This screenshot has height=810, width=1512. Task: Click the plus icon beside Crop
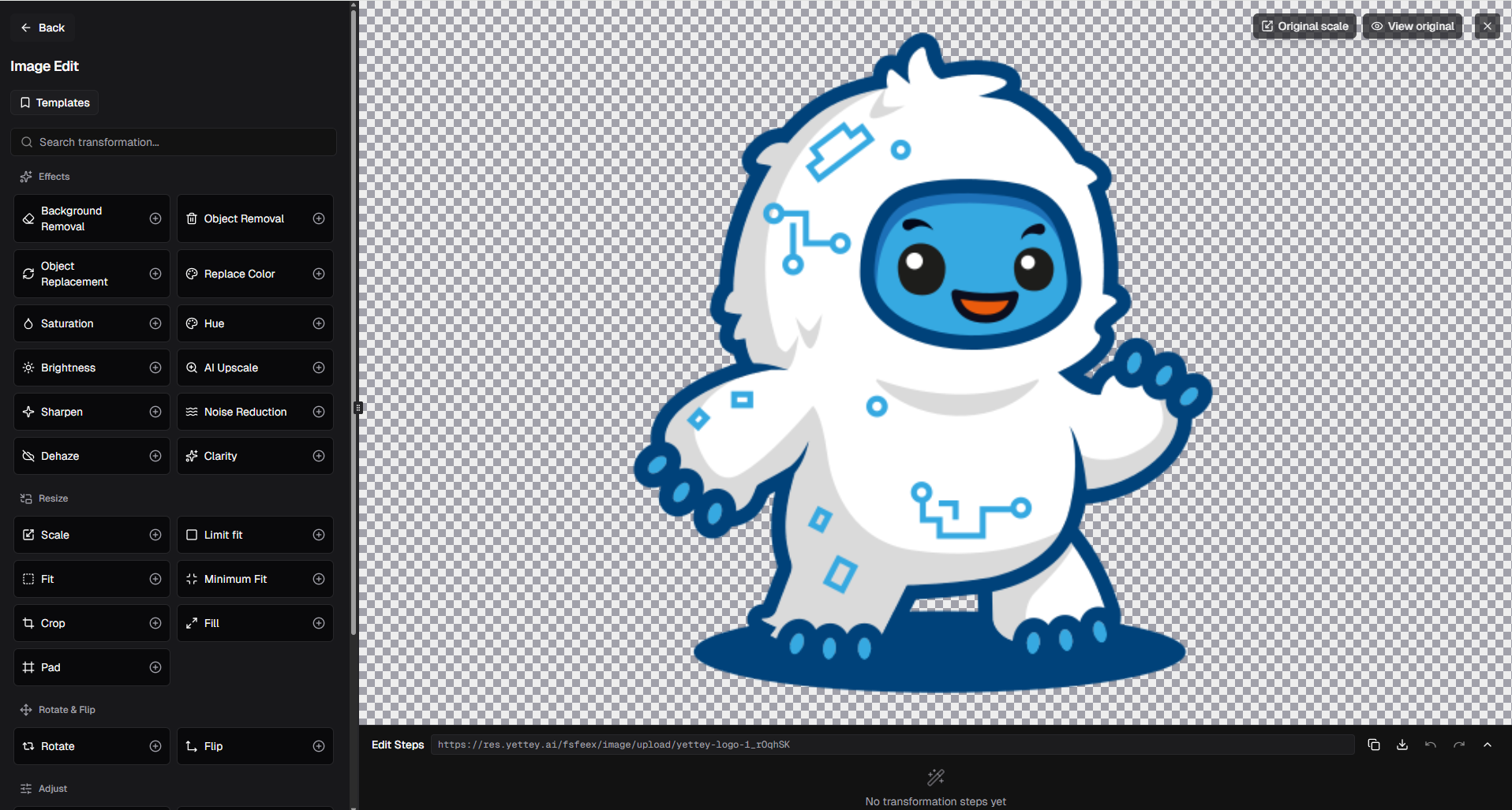pos(155,623)
